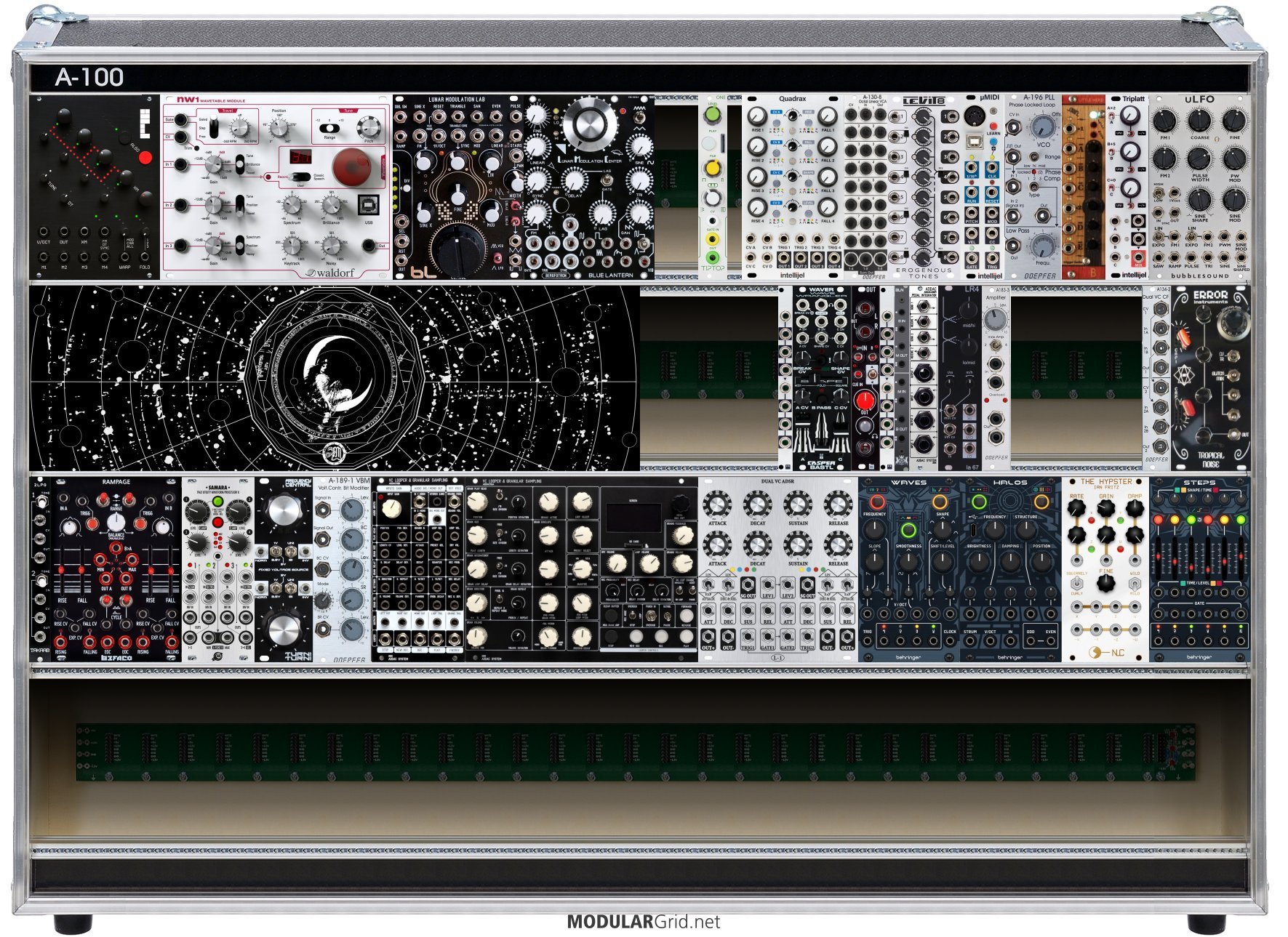
Task: Click the TRIG 2 jack on Quadrax
Action: (801, 239)
